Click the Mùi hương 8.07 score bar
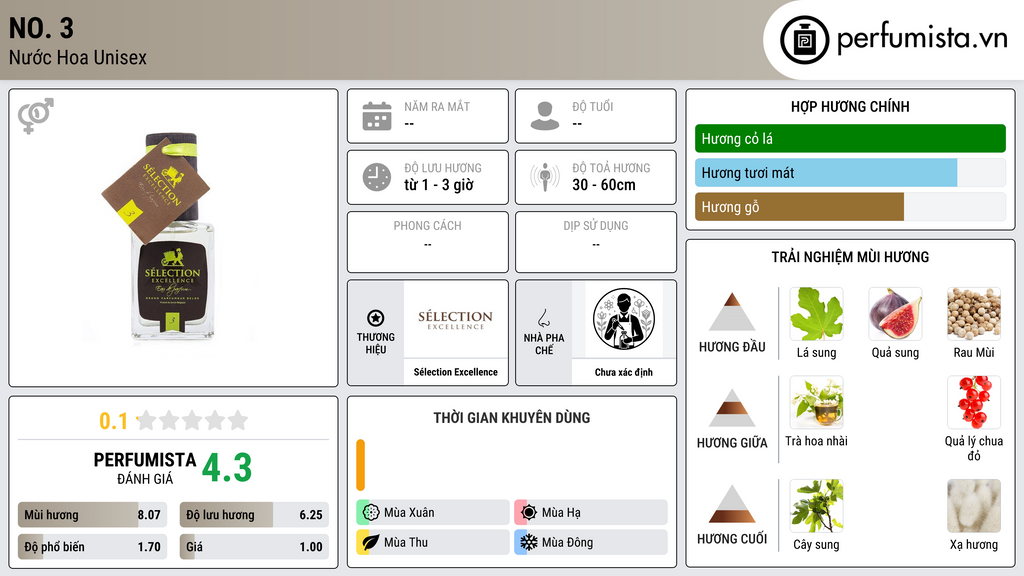The height and width of the screenshot is (576, 1024). (x=93, y=515)
